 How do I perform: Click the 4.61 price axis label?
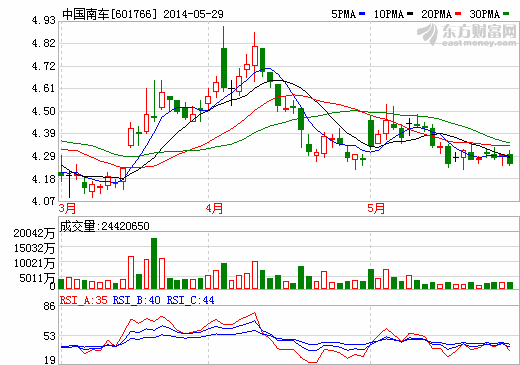click(x=44, y=88)
